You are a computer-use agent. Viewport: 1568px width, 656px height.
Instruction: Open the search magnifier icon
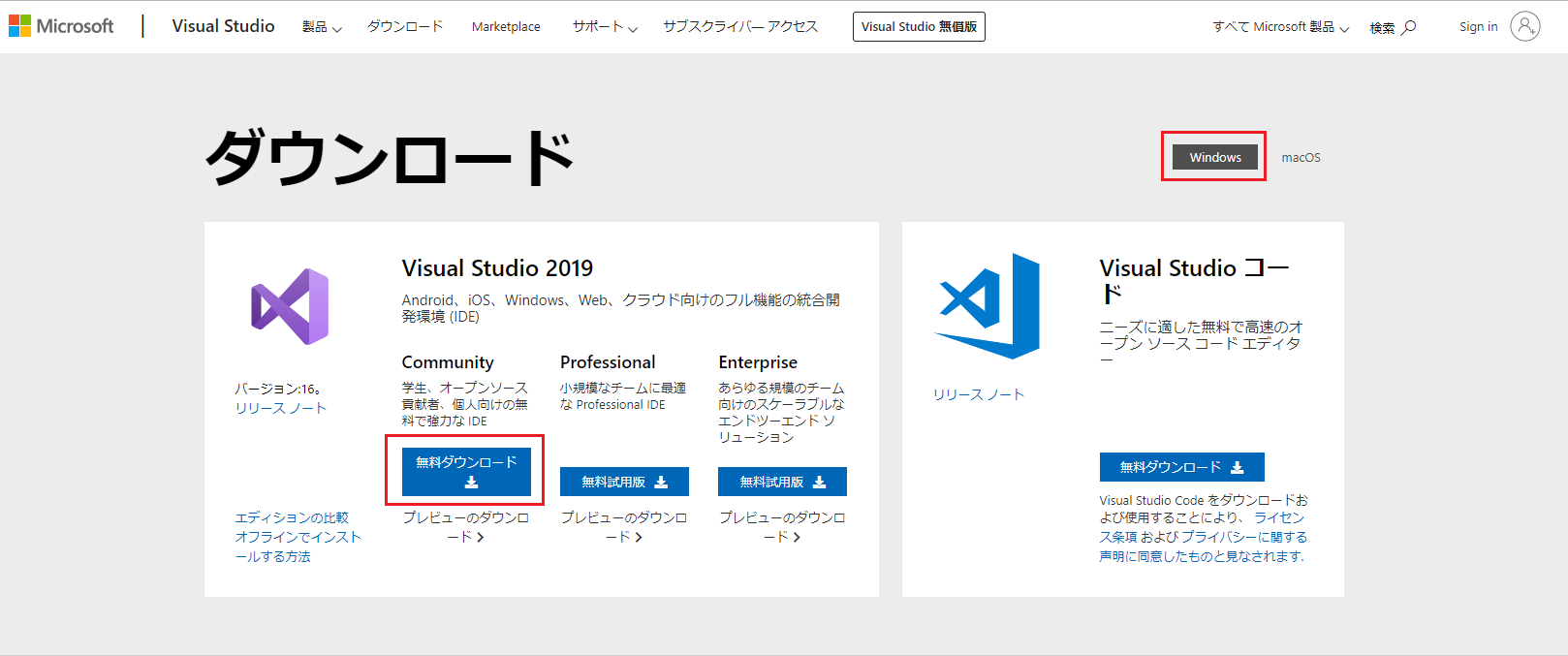pos(1409,27)
